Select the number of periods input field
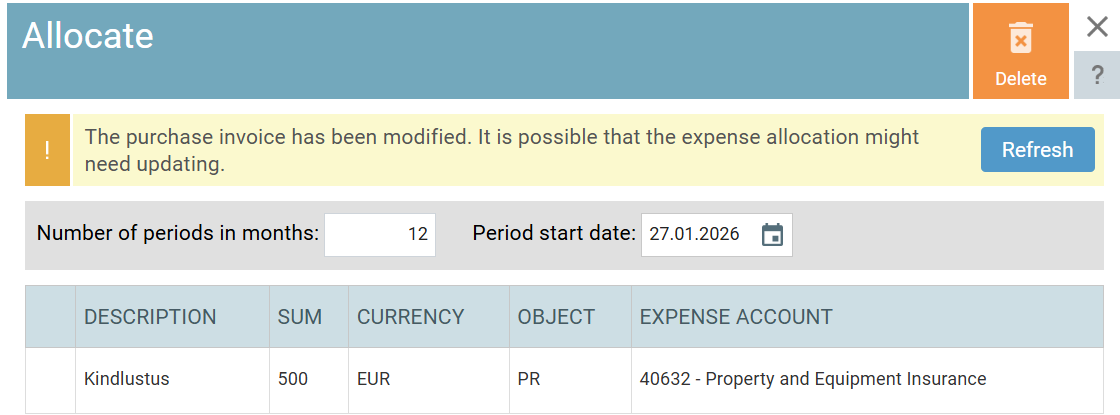Viewport: 1120px width, 415px height. coord(380,234)
